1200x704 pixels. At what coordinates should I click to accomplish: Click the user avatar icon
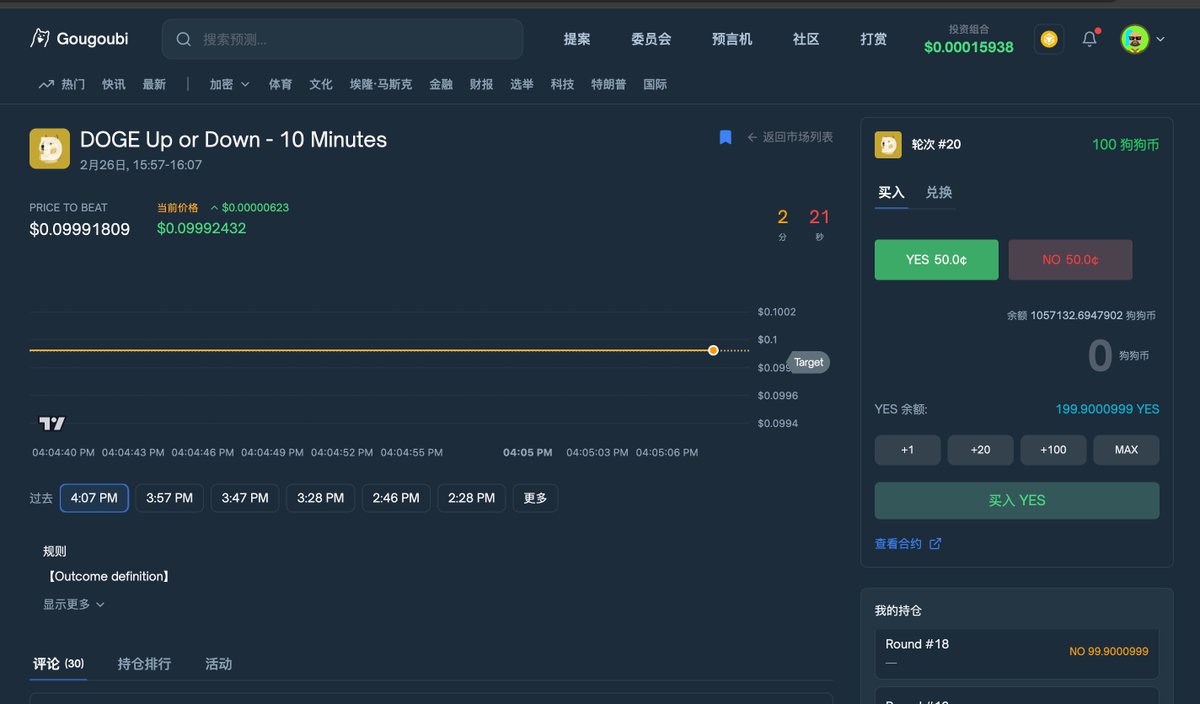coord(1134,39)
